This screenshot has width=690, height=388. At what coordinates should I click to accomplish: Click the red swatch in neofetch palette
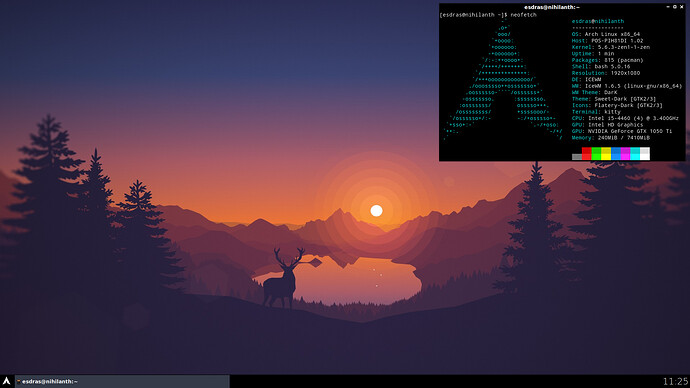(587, 154)
